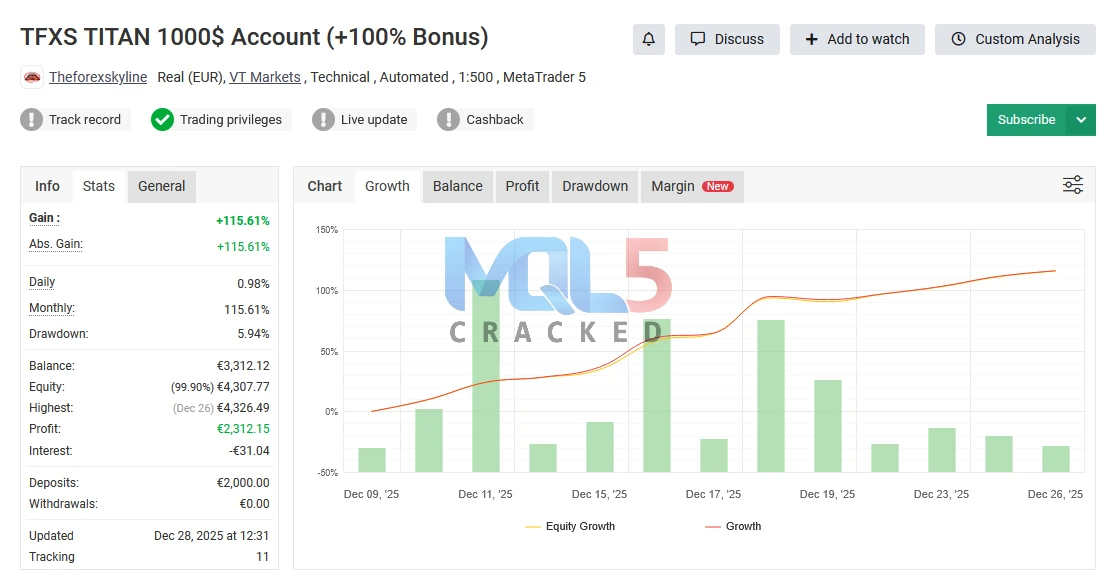Open Custom Analysis with clock icon
1117x576 pixels.
[x=1015, y=39]
